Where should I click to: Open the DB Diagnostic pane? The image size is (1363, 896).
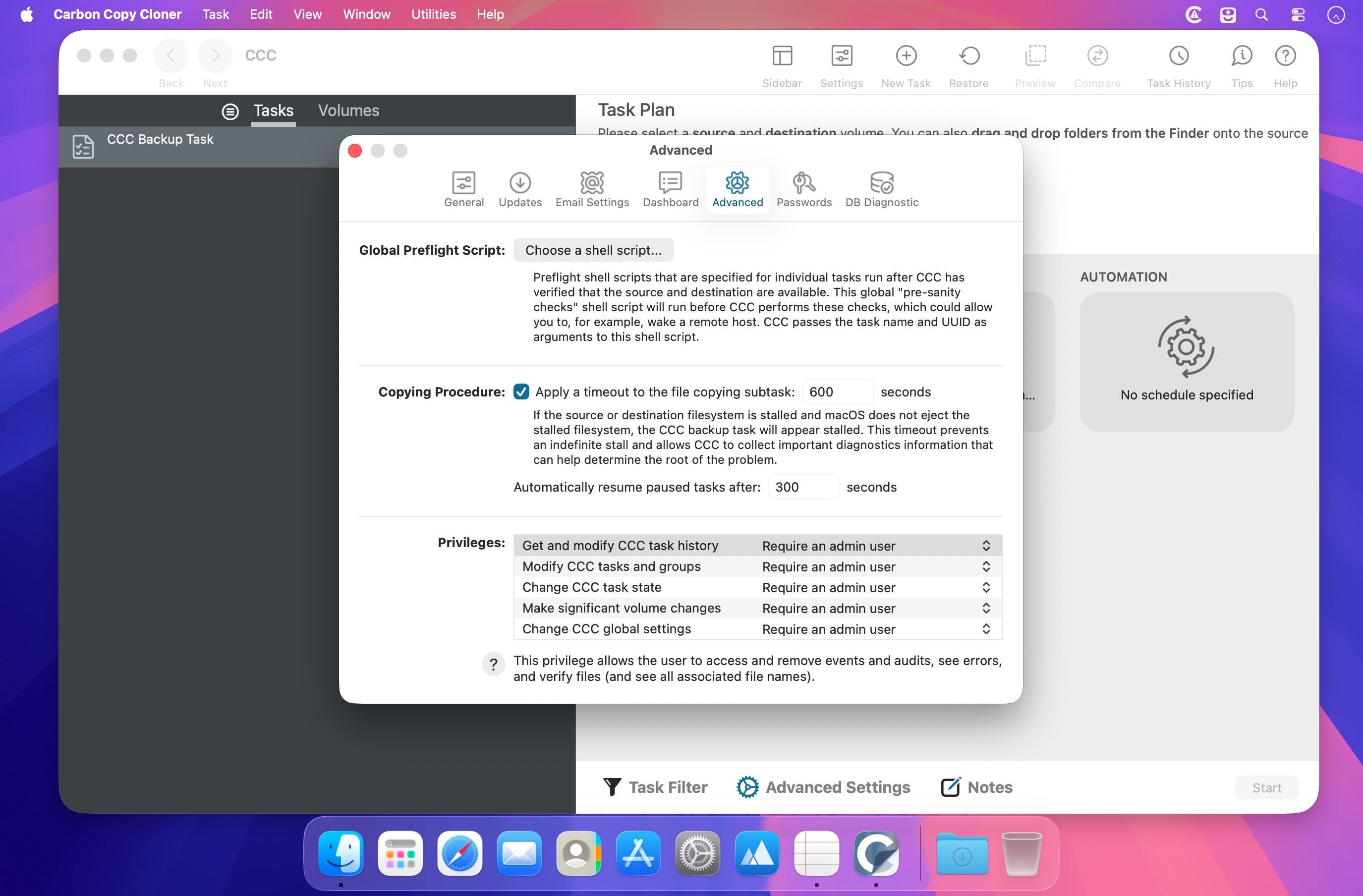tap(881, 189)
